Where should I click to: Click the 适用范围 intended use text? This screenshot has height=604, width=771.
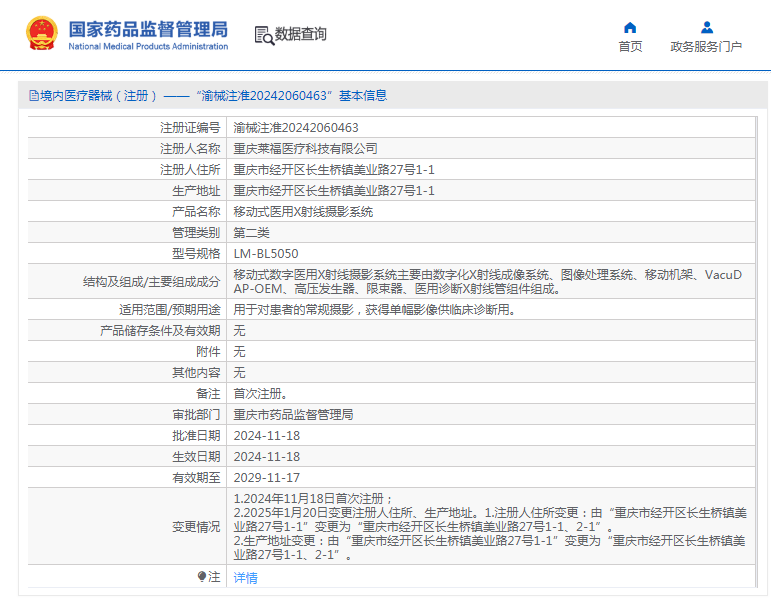(374, 310)
